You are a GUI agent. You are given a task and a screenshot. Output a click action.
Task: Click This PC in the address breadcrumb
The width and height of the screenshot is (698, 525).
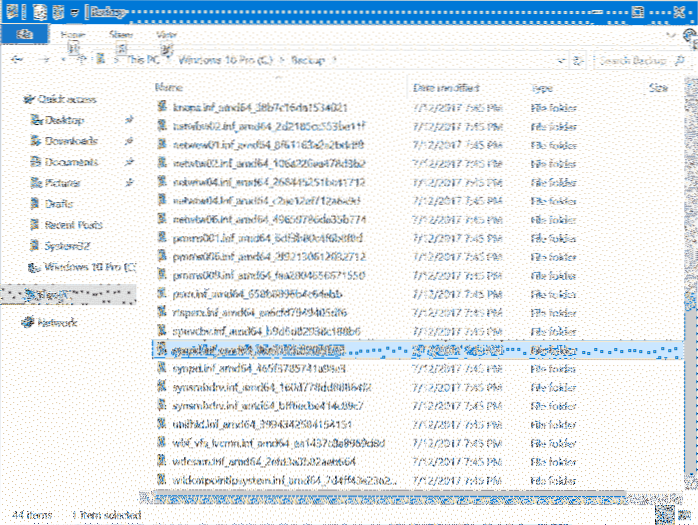click(x=143, y=60)
